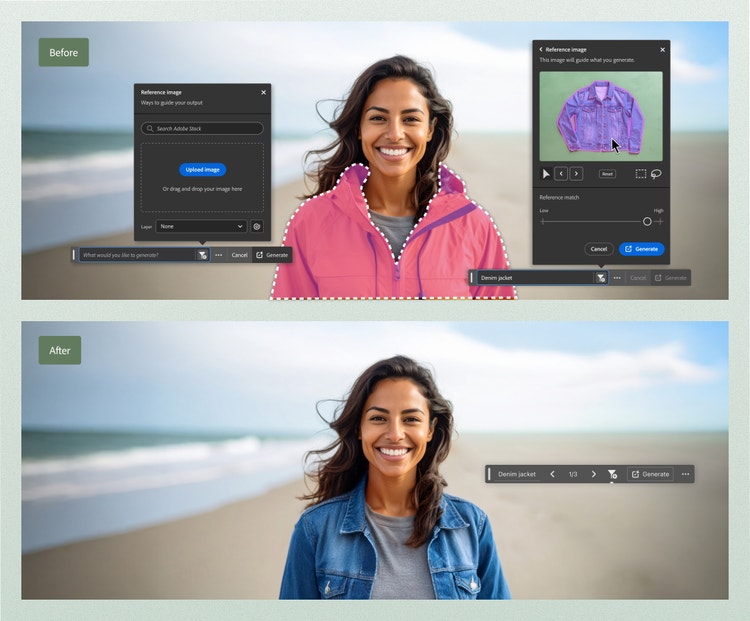Viewport: 750px width, 621px height.
Task: Click the 'What would you like to generate?' field
Action: pos(138,255)
